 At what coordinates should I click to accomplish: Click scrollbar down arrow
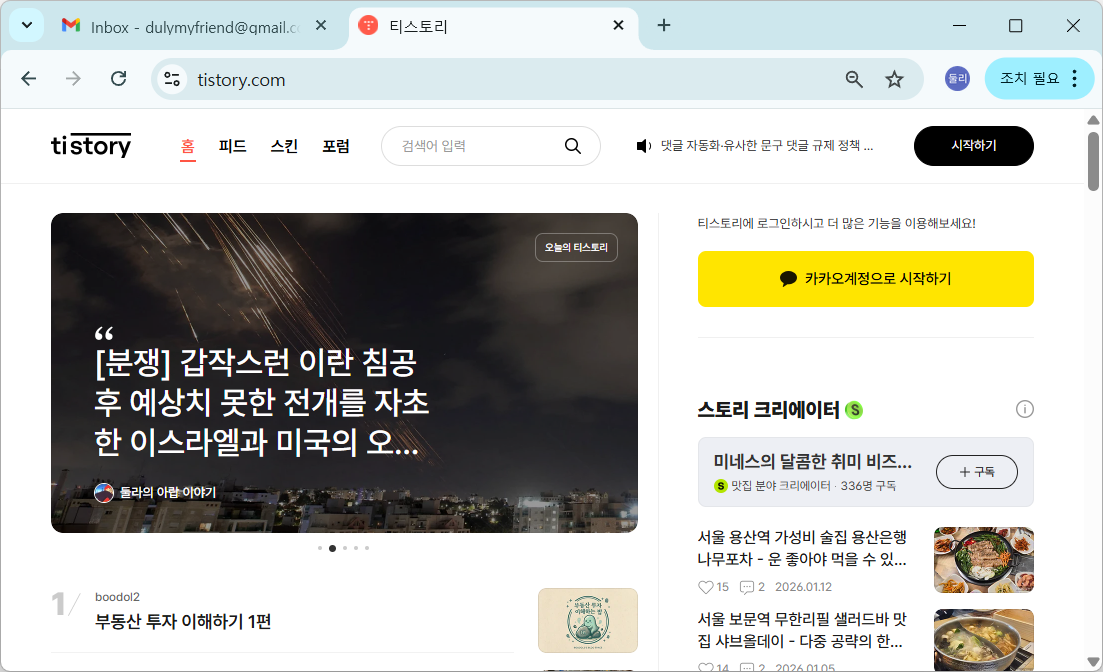pos(1093,661)
